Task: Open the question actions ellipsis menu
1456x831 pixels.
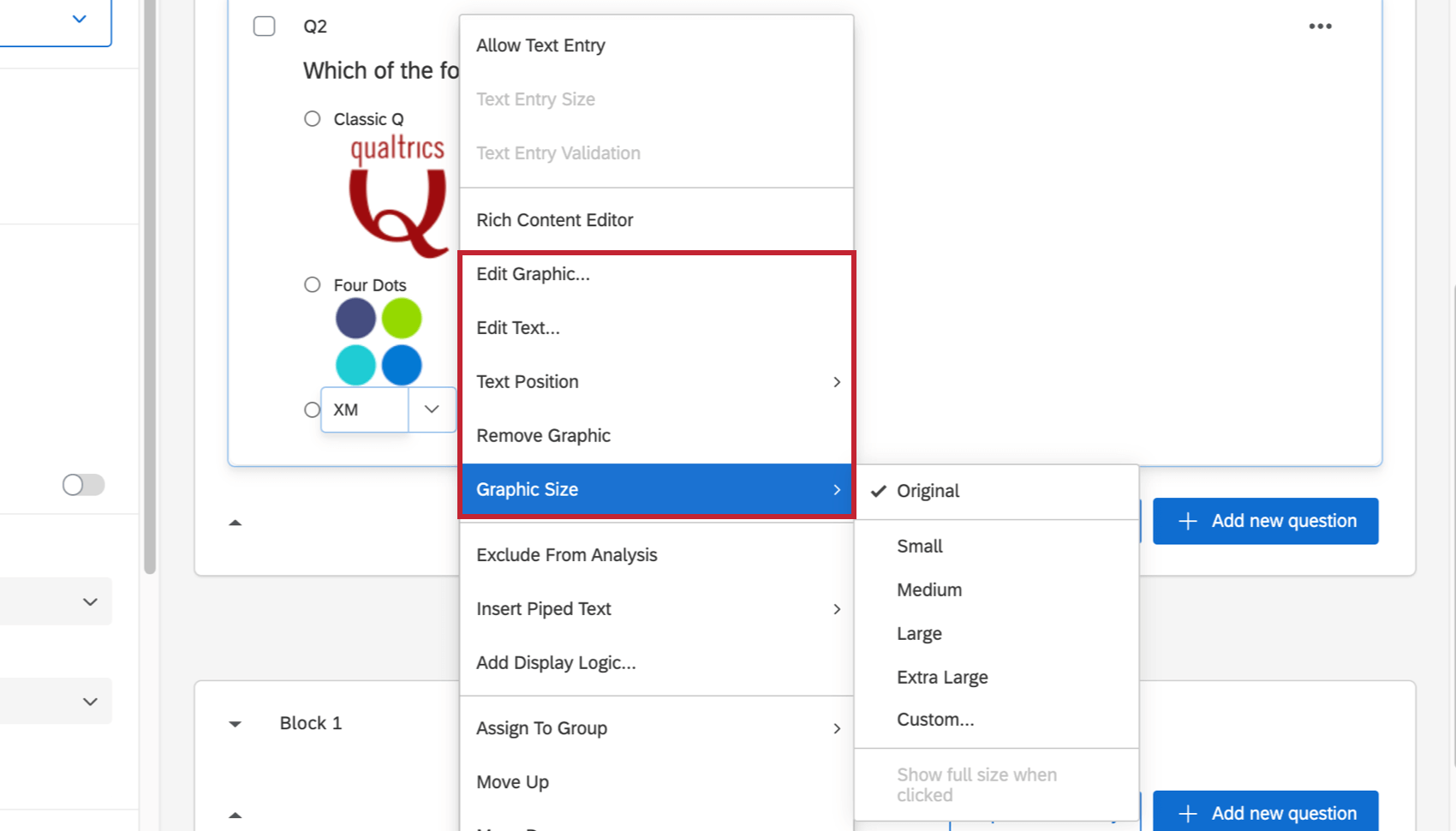Action: pos(1320,27)
